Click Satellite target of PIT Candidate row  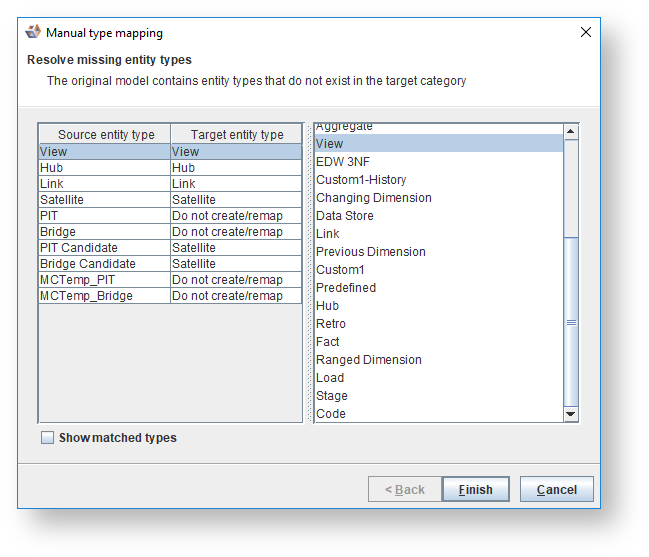[236, 248]
